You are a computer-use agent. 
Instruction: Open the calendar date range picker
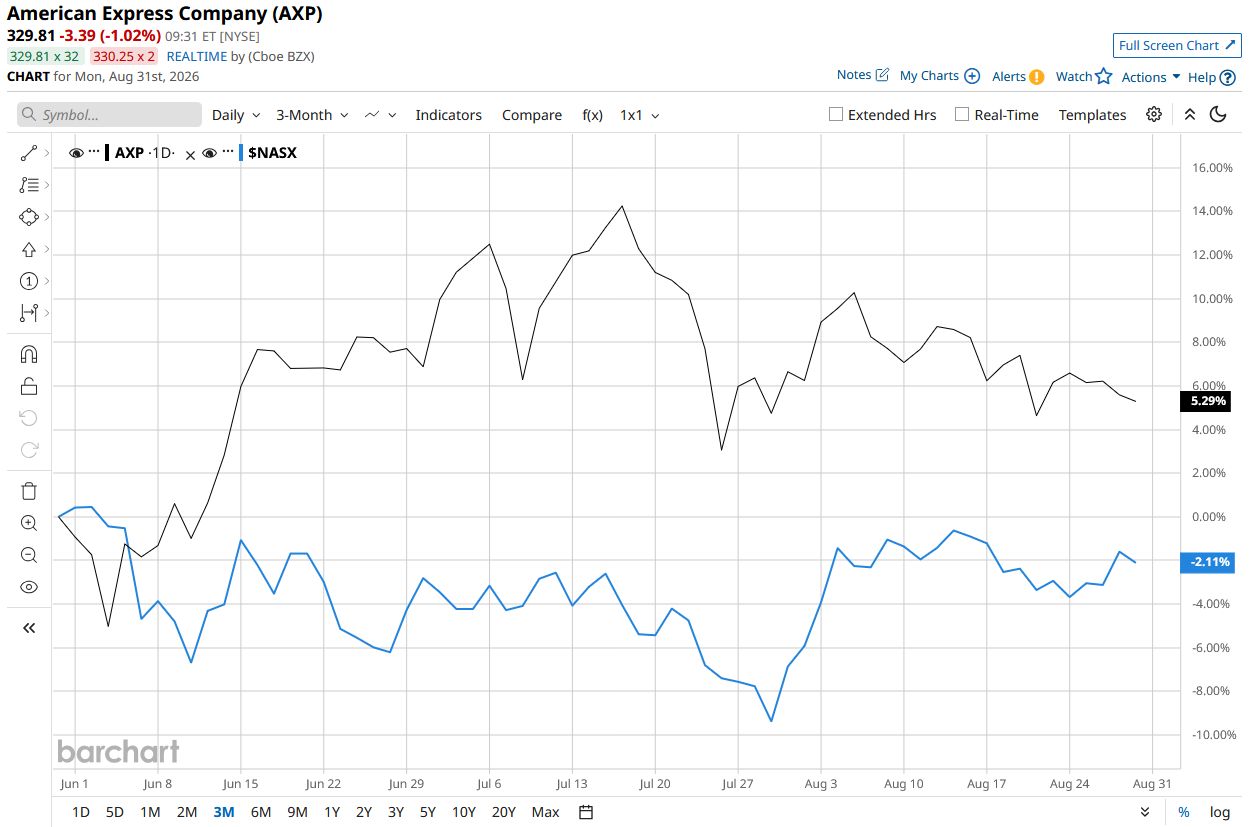pyautogui.click(x=586, y=812)
